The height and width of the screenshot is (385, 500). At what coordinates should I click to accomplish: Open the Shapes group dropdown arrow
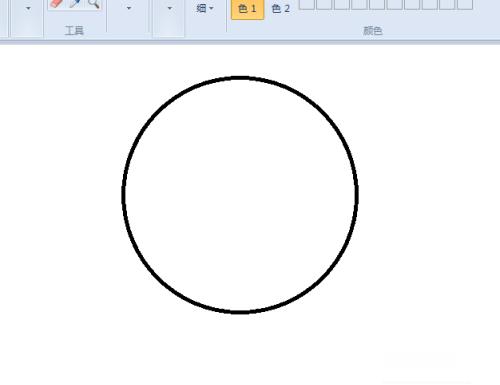(x=170, y=8)
